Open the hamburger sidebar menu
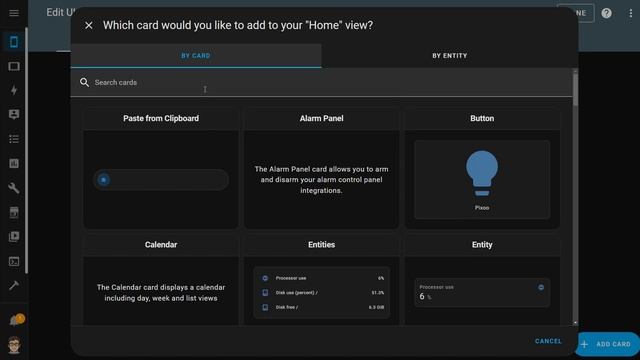Screen dimensions: 640x360 coord(14,13)
